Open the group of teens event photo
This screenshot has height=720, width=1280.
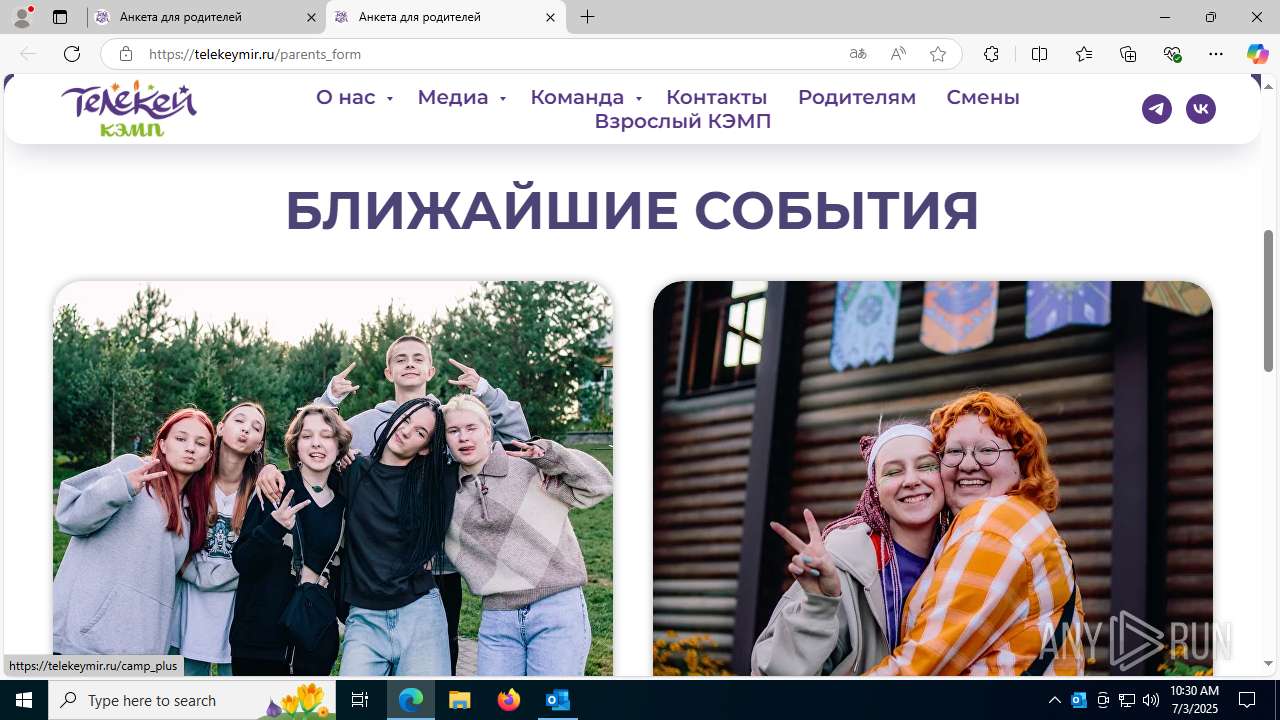coord(333,478)
